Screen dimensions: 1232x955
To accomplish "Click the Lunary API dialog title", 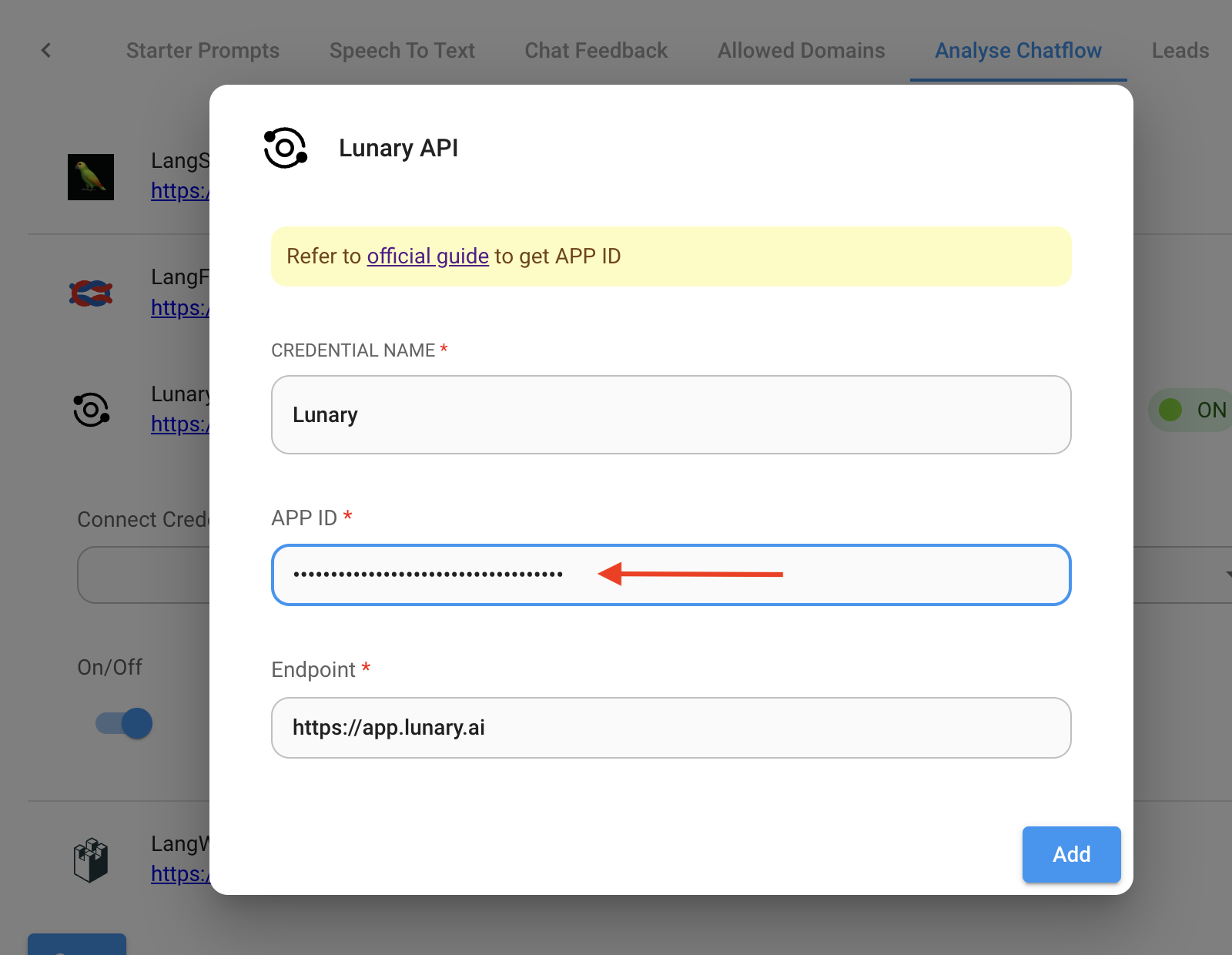I will 398,148.
